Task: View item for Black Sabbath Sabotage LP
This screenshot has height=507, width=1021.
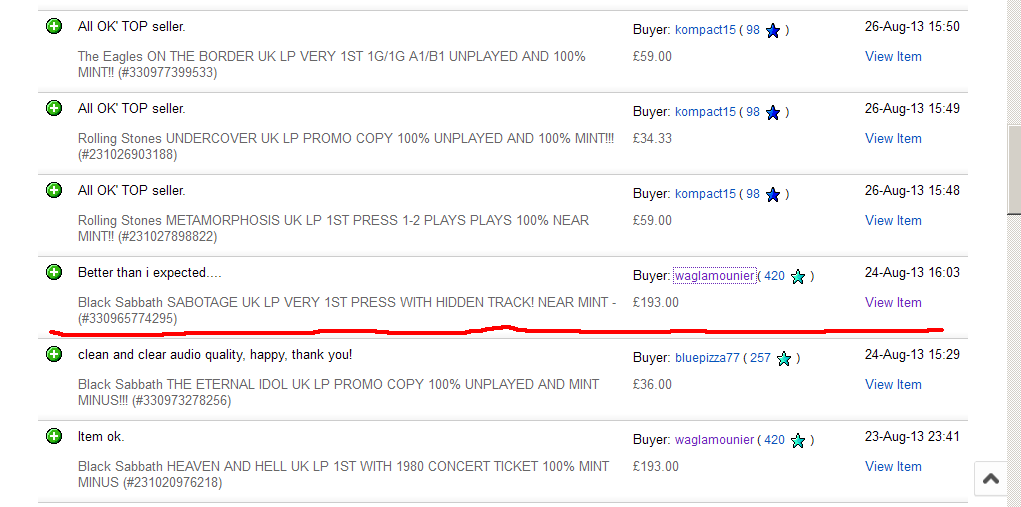Action: pyautogui.click(x=893, y=302)
